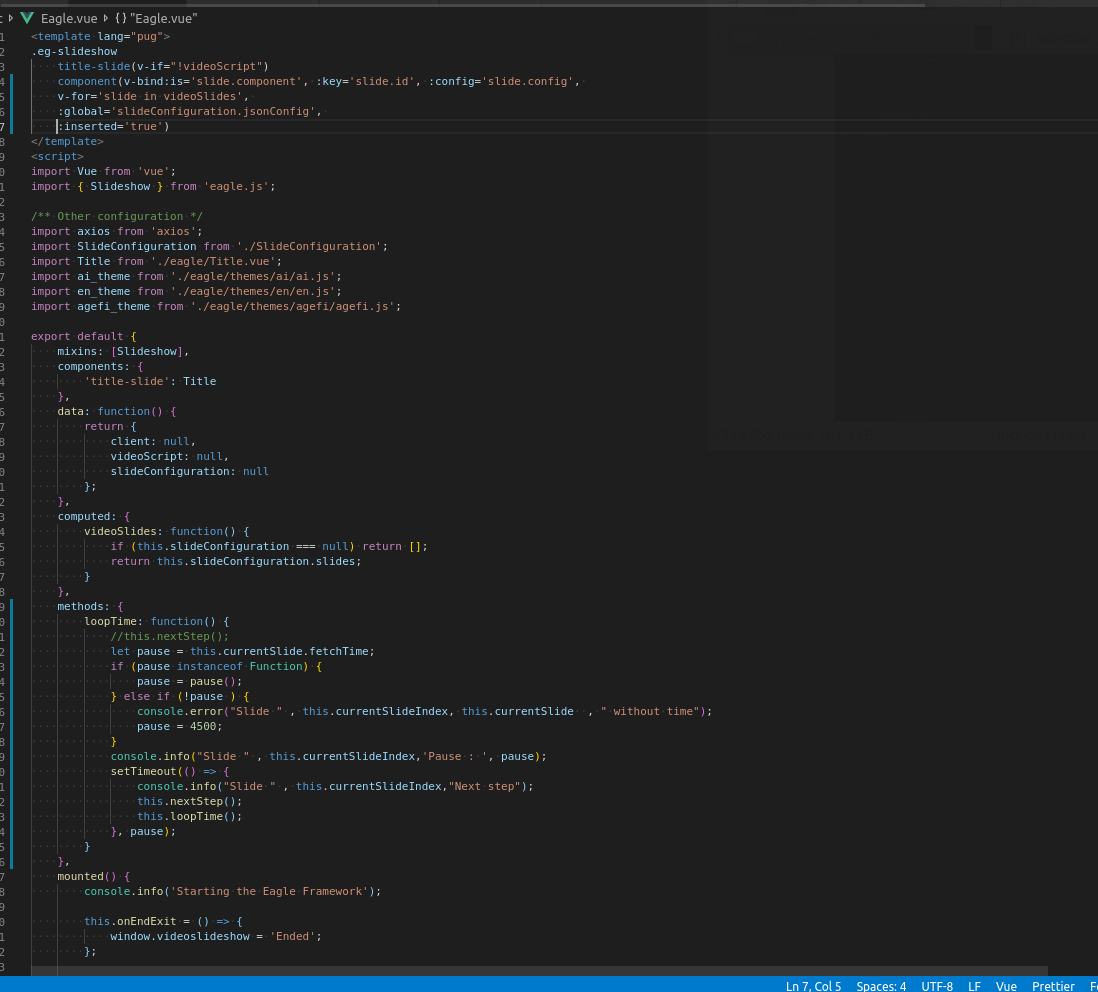
Task: Click the Prettier indicator in the status bar
Action: [1053, 986]
